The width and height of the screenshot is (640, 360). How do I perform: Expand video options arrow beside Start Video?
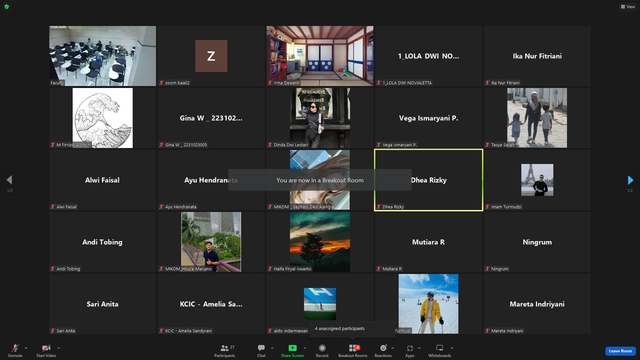(58, 348)
